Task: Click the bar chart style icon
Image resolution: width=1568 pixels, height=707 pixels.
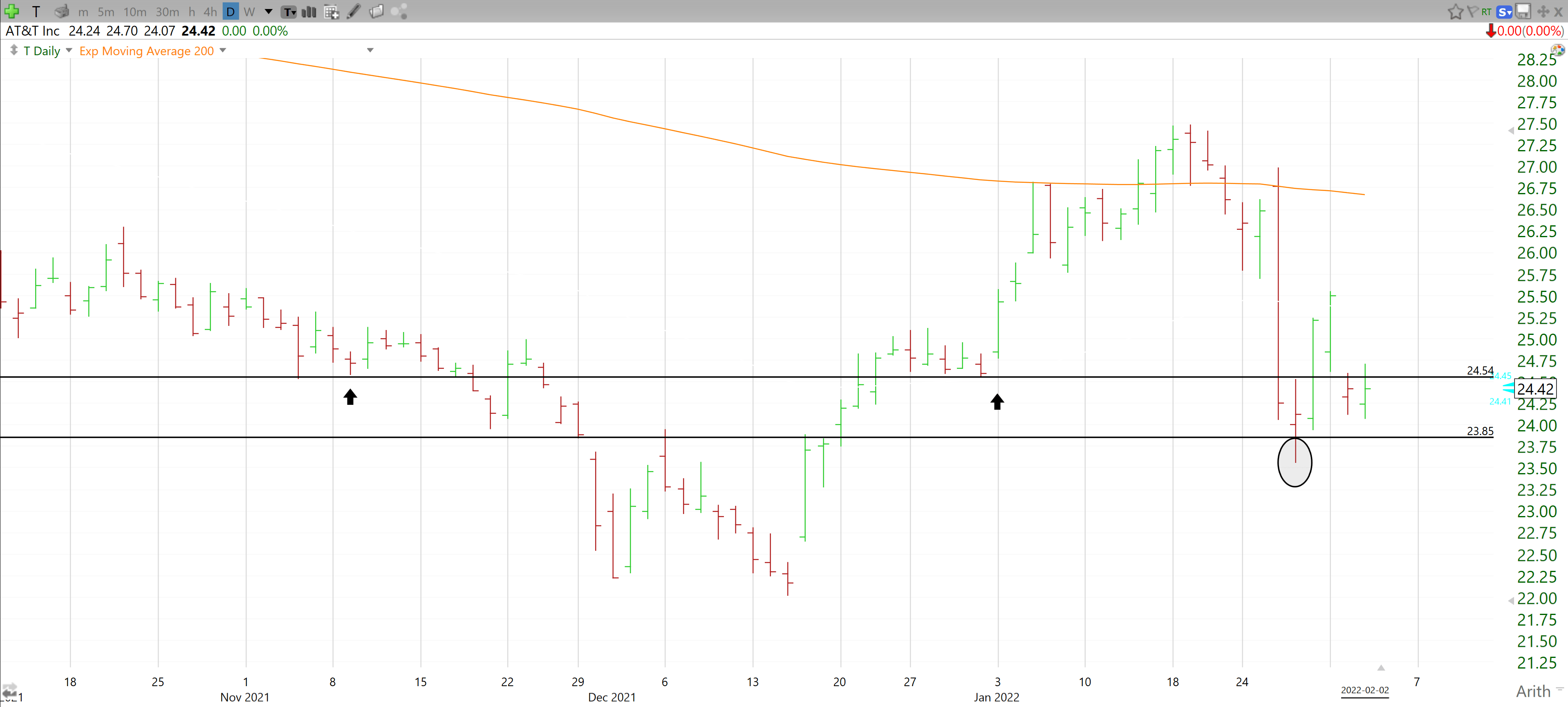Action: point(309,11)
